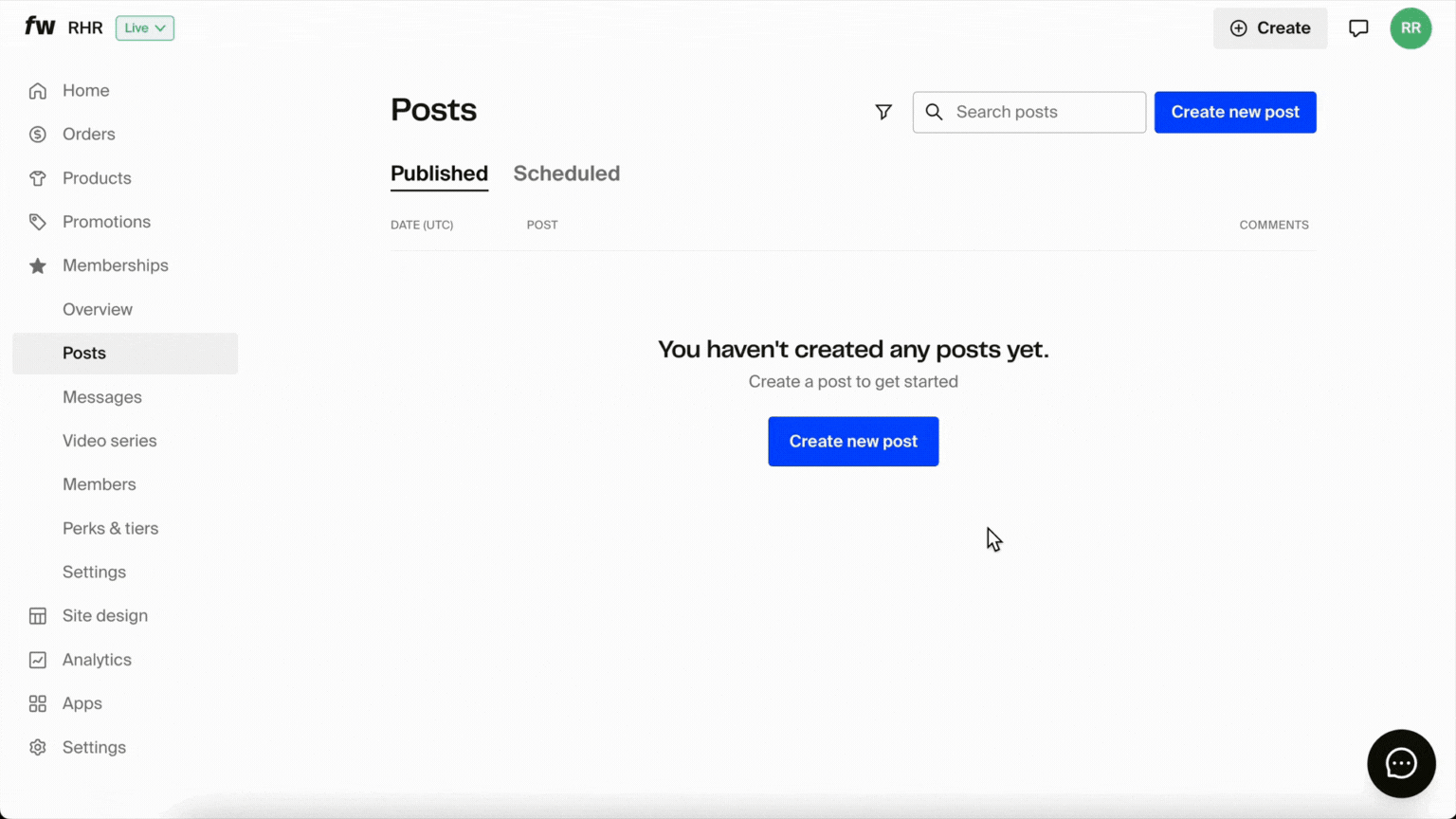Open the RR account avatar menu
1456x819 pixels.
point(1410,28)
